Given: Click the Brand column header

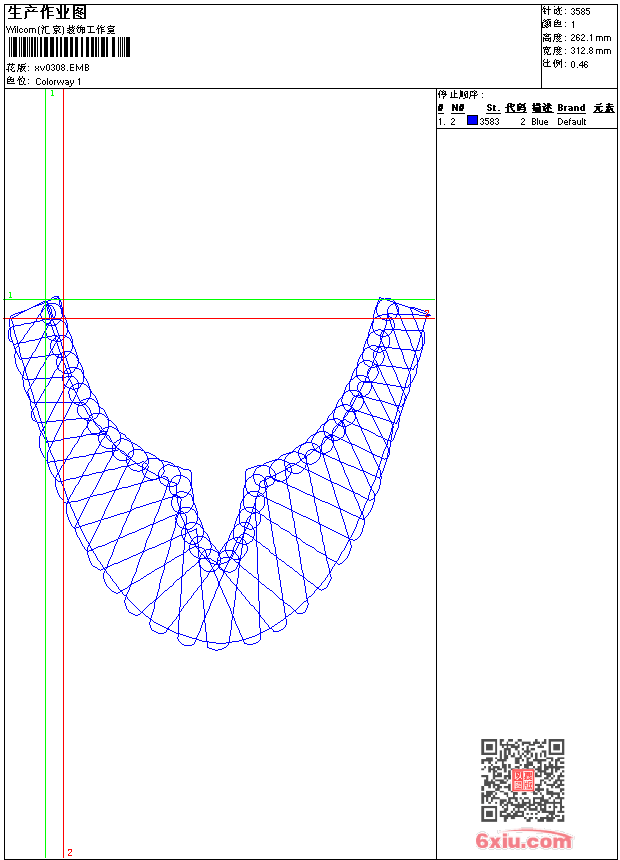Looking at the screenshot, I should (571, 108).
